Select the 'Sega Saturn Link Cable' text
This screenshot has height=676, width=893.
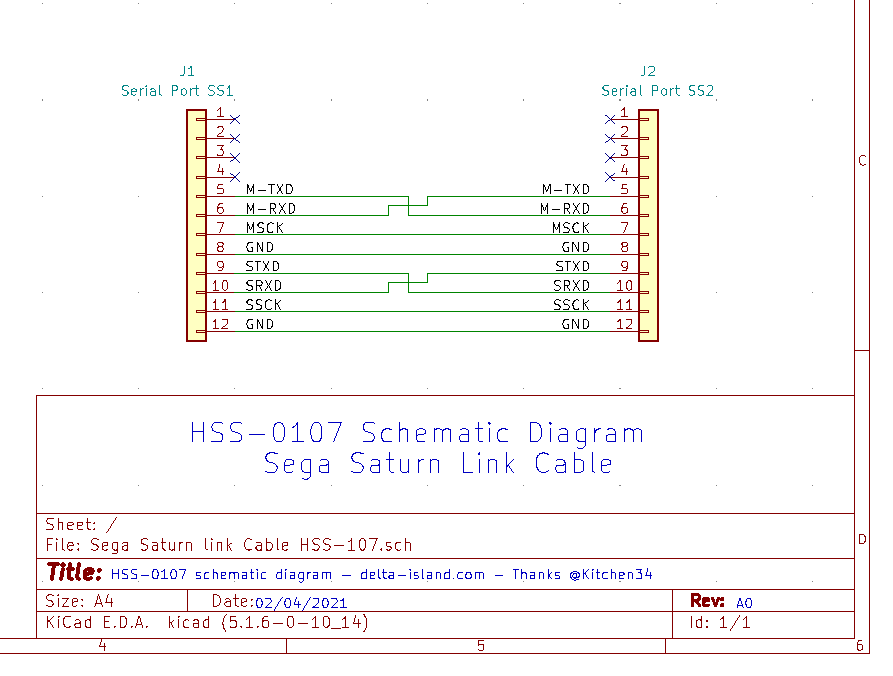point(438,464)
